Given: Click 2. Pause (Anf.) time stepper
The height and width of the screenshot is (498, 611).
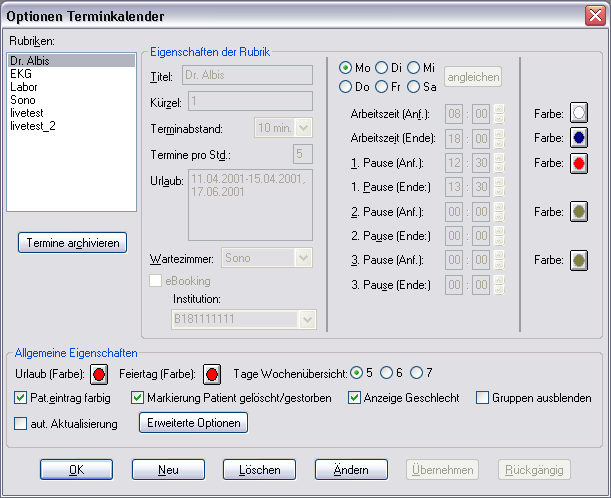Looking at the screenshot, I should coord(499,212).
